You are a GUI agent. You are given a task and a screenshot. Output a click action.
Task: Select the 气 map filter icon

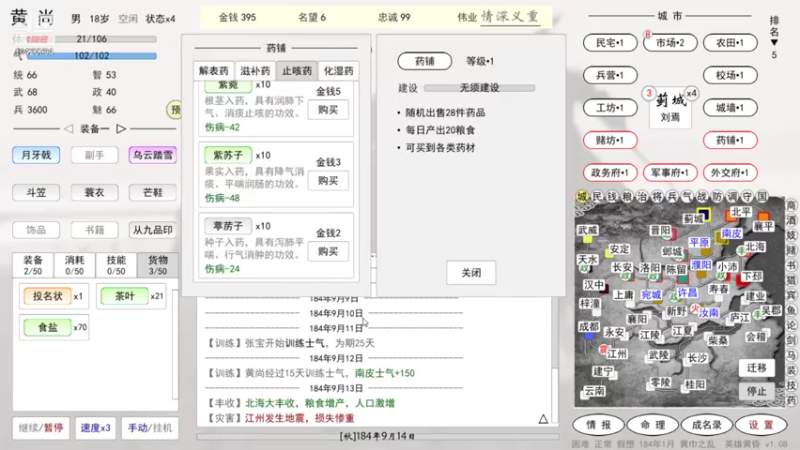pyautogui.click(x=687, y=196)
